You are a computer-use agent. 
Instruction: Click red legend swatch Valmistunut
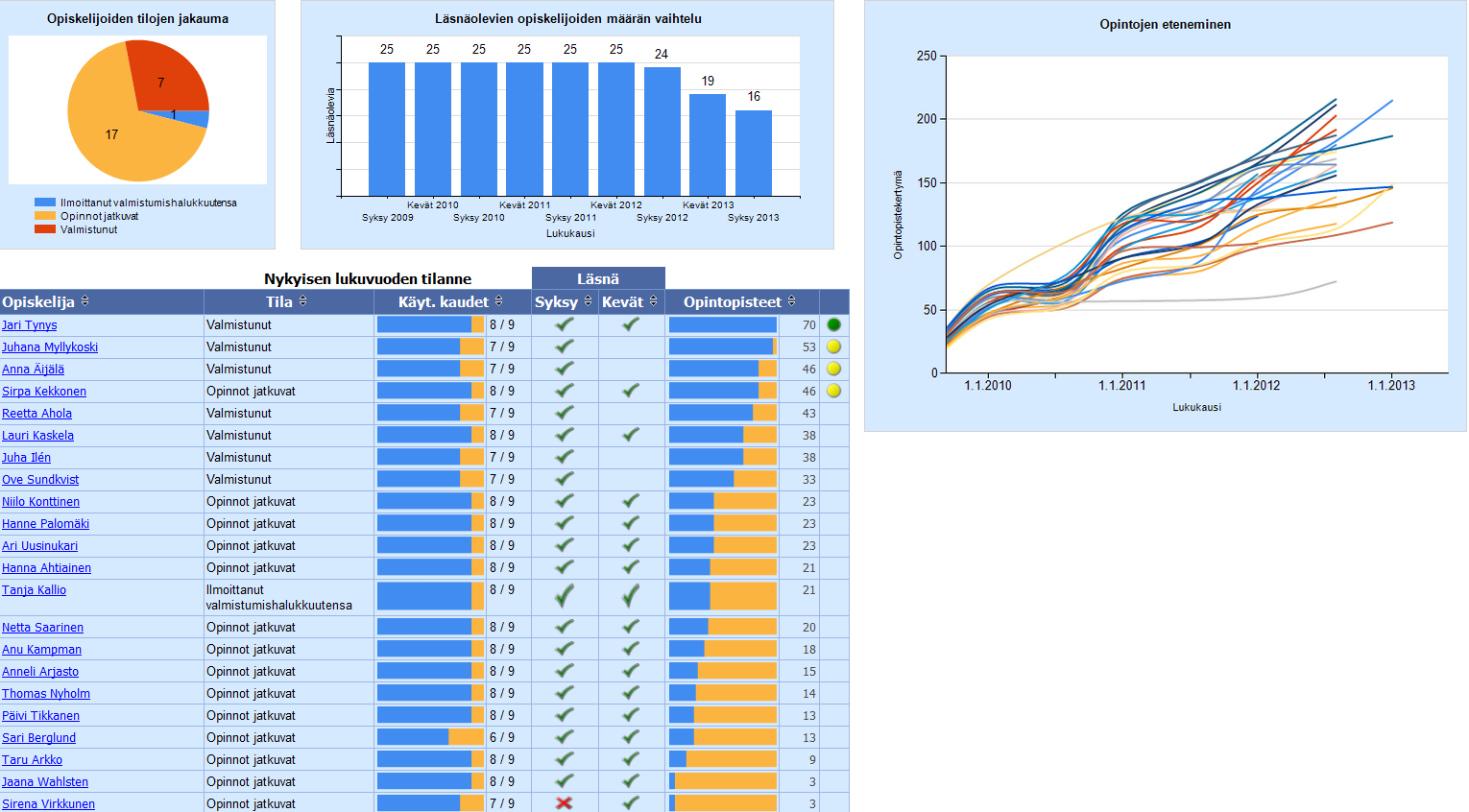click(45, 229)
